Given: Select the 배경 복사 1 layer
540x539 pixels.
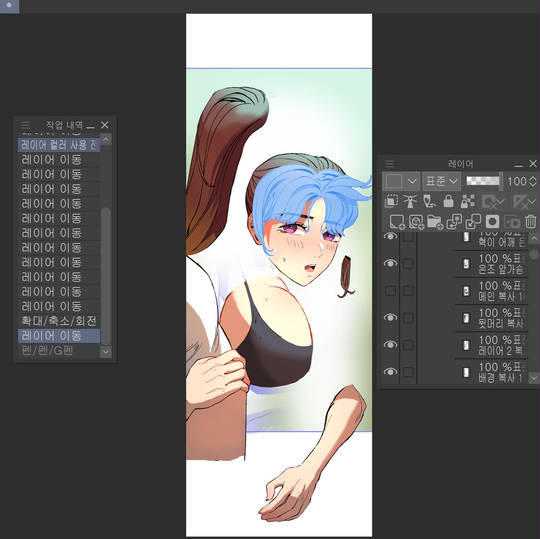Looking at the screenshot, I should pos(490,372).
